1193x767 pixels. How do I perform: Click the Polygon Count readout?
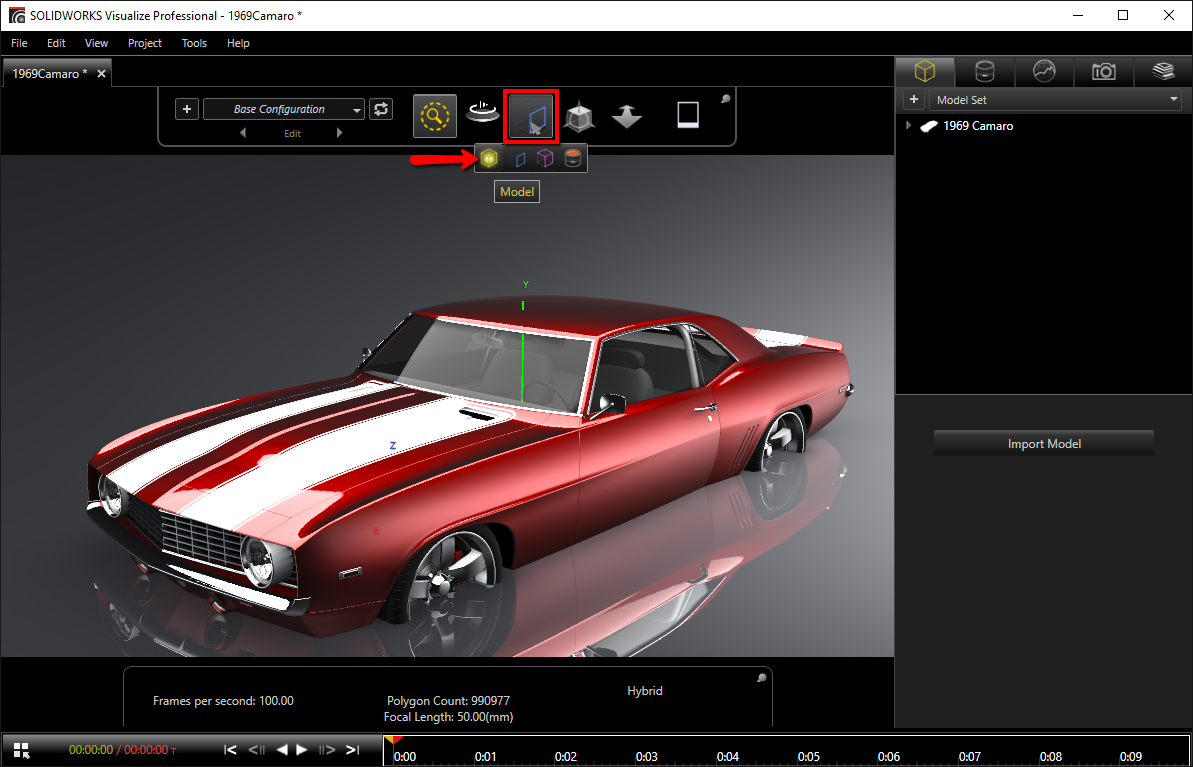[x=448, y=701]
